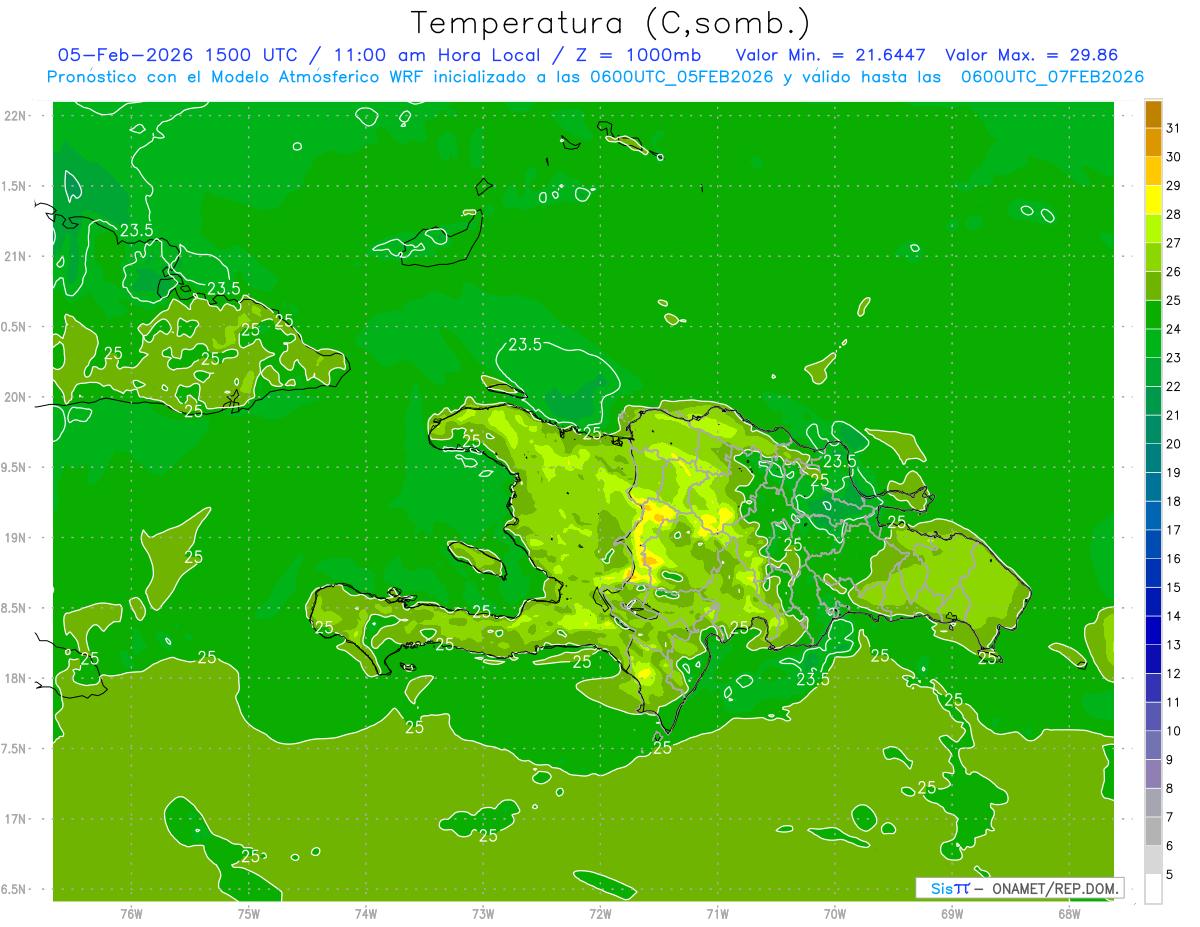1200x927 pixels.
Task: Click the gray legend band between 6 and 7
Action: coord(1153,831)
